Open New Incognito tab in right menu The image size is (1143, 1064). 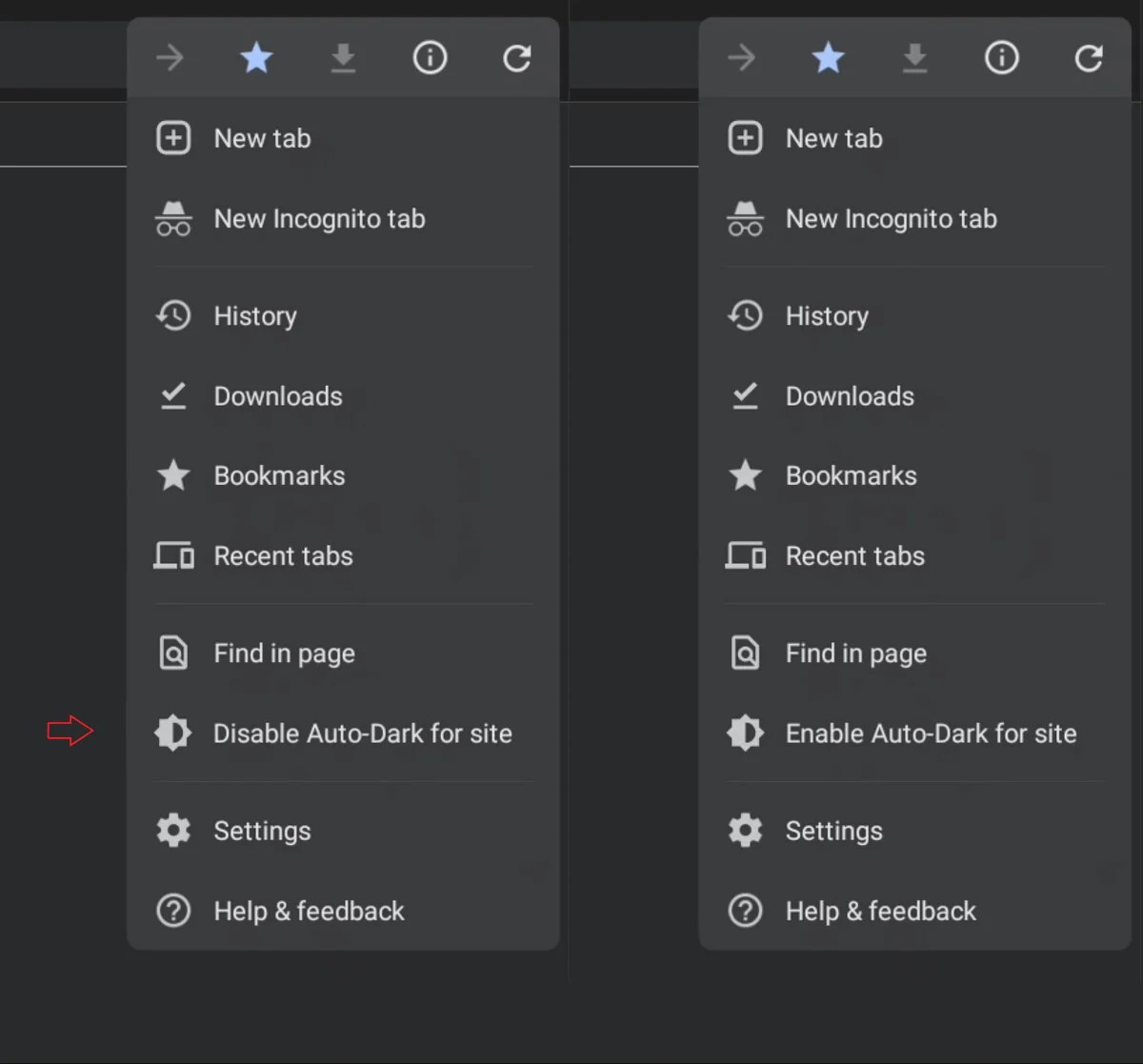(914, 218)
